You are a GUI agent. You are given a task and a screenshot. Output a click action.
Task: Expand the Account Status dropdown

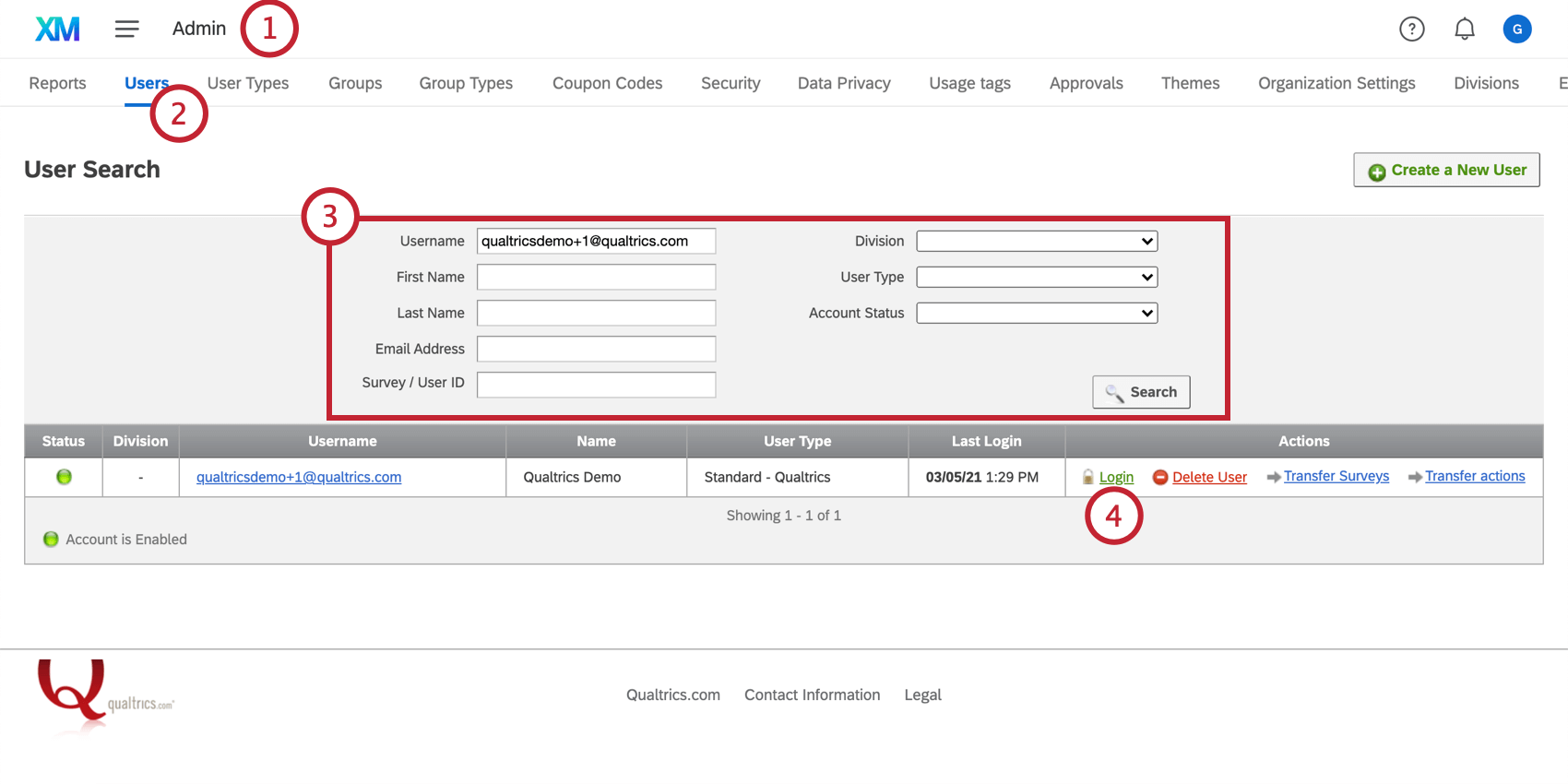pos(1037,313)
